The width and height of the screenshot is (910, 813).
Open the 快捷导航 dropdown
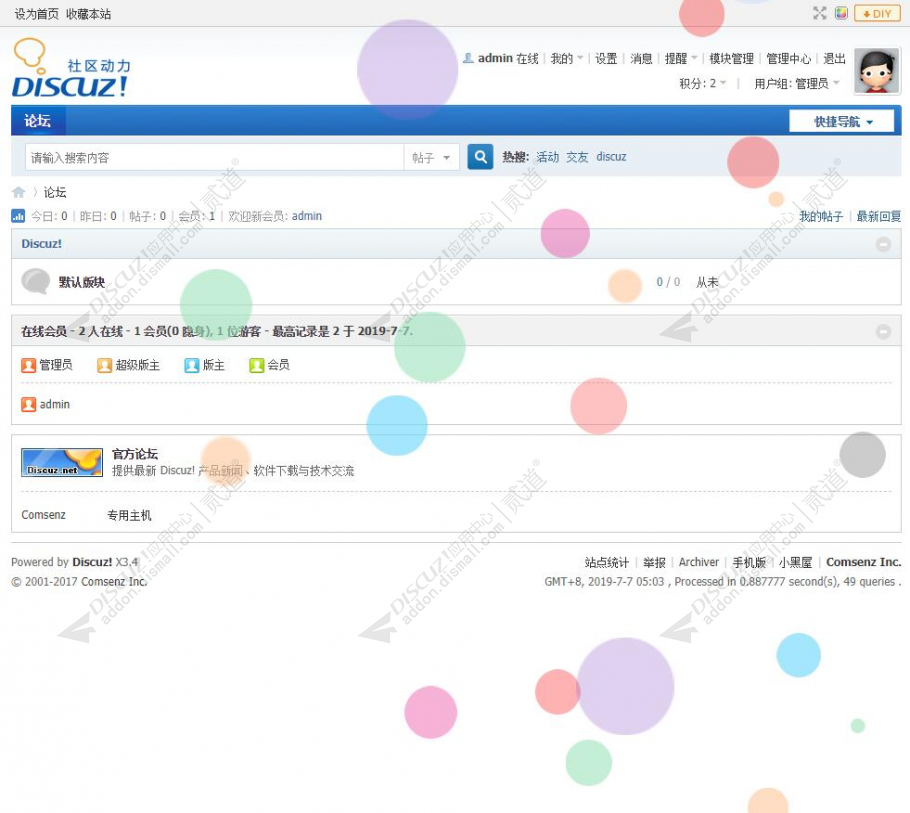(842, 121)
